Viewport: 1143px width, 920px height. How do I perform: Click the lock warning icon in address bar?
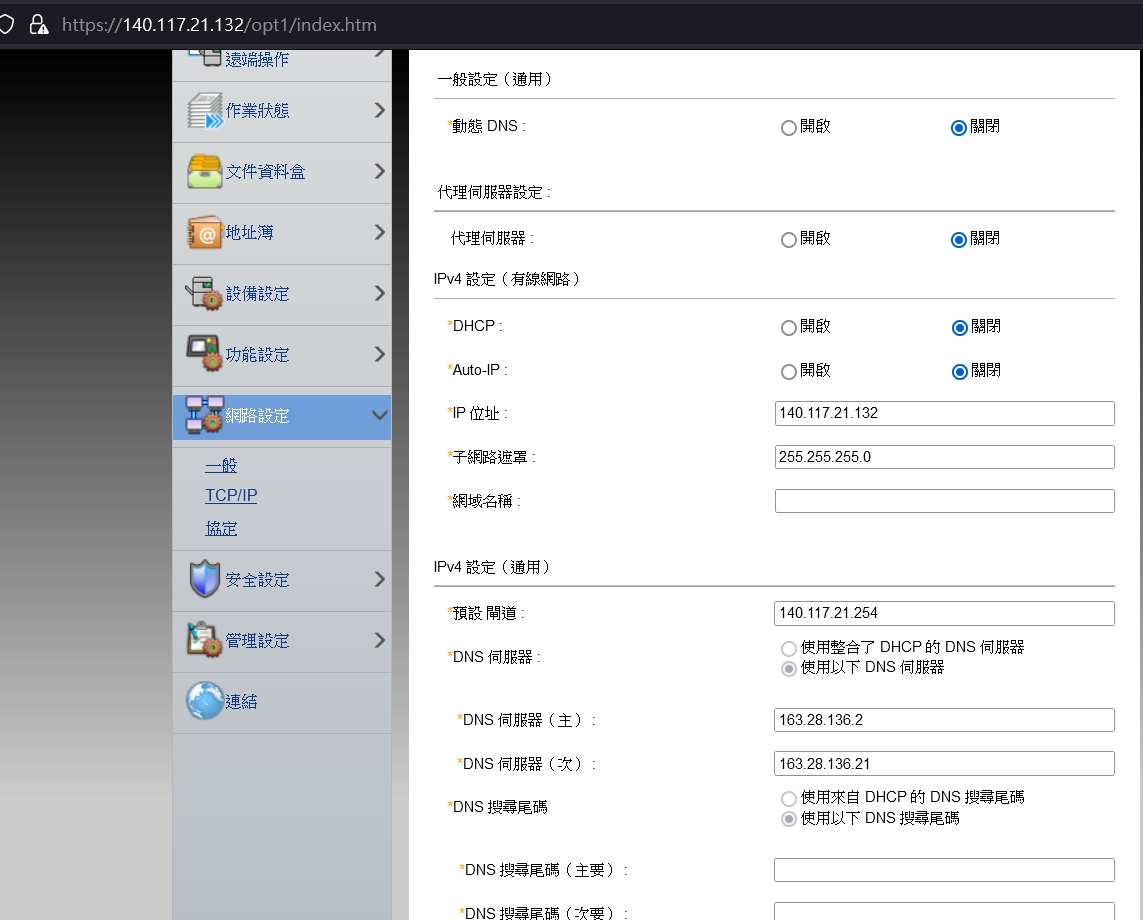[39, 25]
